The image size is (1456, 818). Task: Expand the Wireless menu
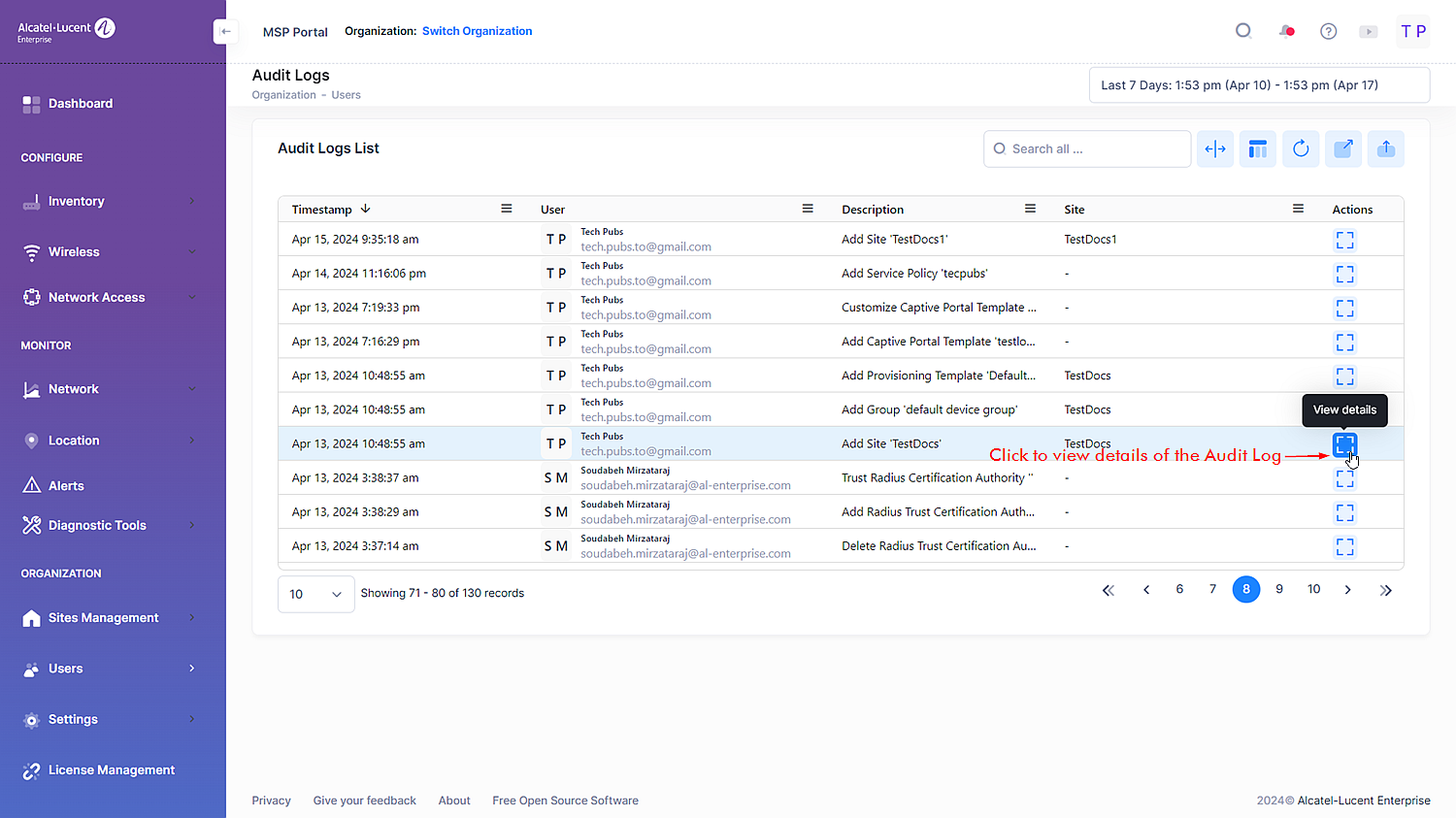tap(109, 252)
